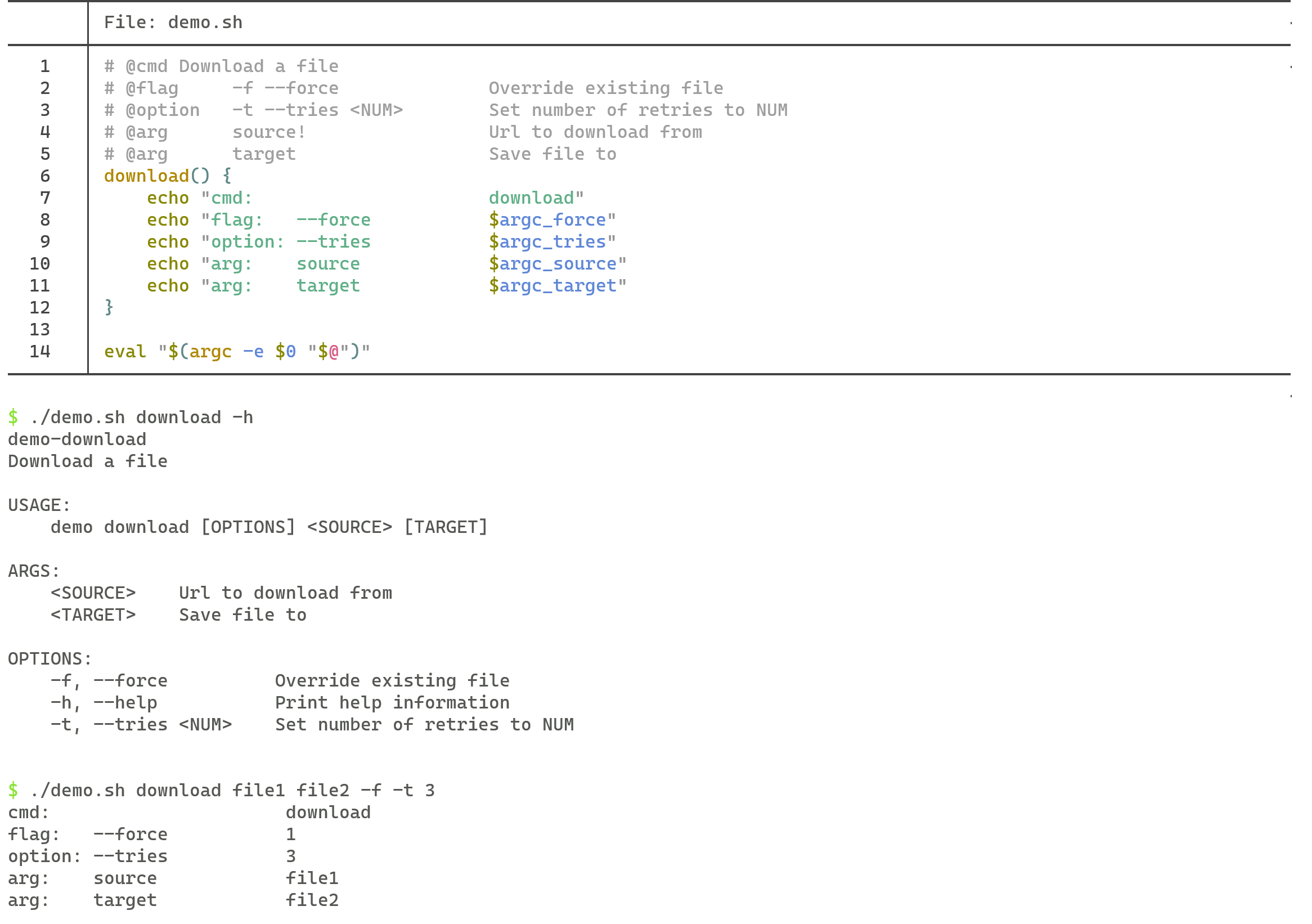The image size is (1312, 924).
Task: Click the download() function name on line 6
Action: coord(147,176)
